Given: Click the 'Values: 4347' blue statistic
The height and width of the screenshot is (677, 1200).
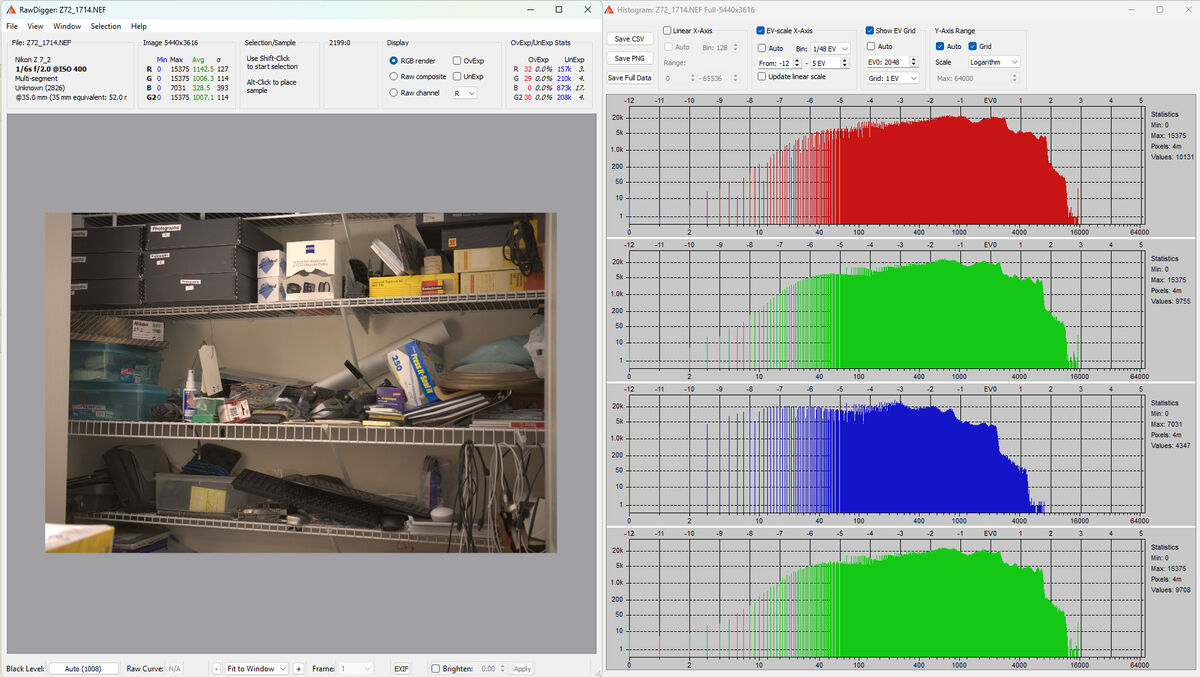Looking at the screenshot, I should point(1169,444).
